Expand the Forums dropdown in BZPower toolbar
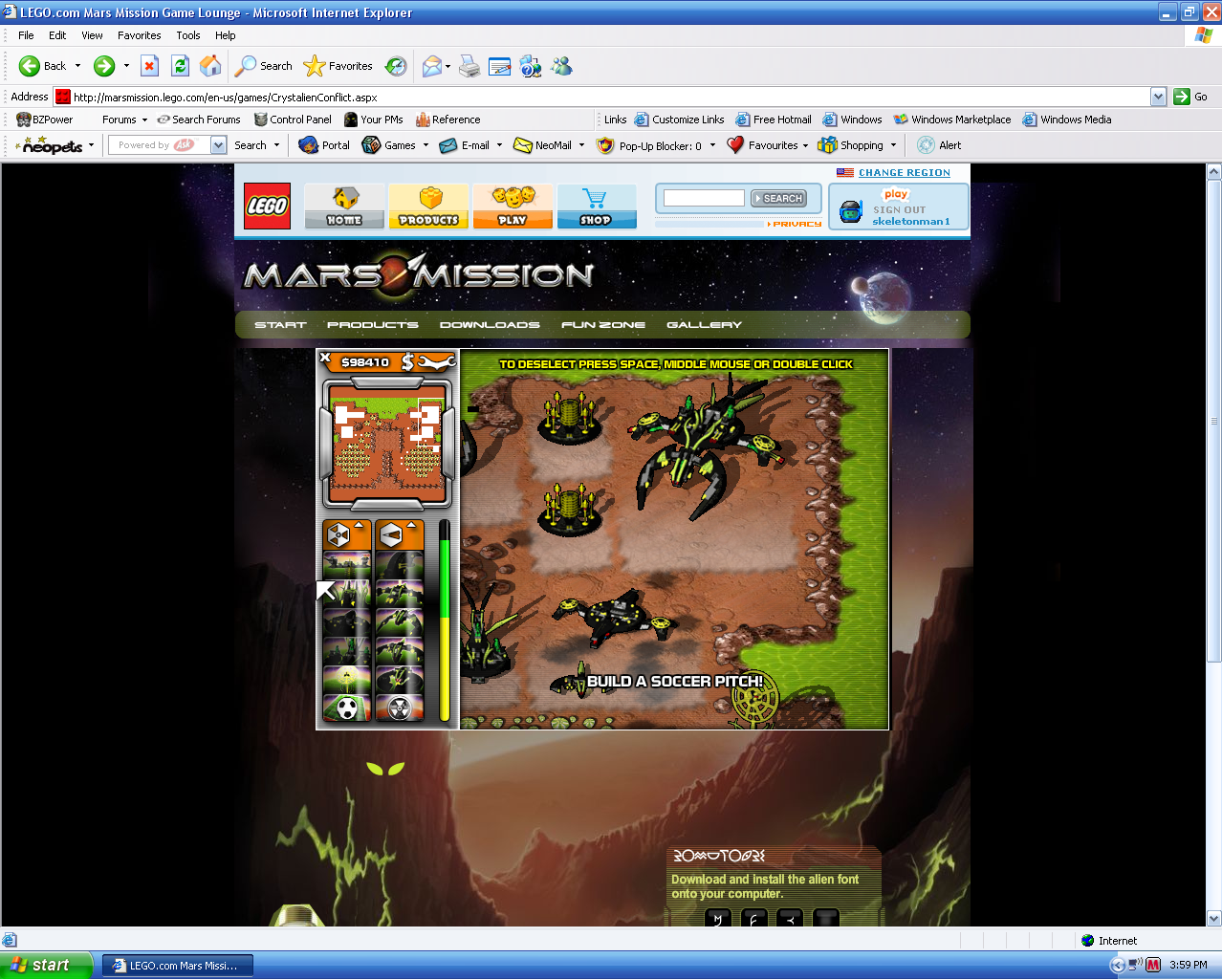Viewport: 1222px width, 980px height. pos(144,120)
